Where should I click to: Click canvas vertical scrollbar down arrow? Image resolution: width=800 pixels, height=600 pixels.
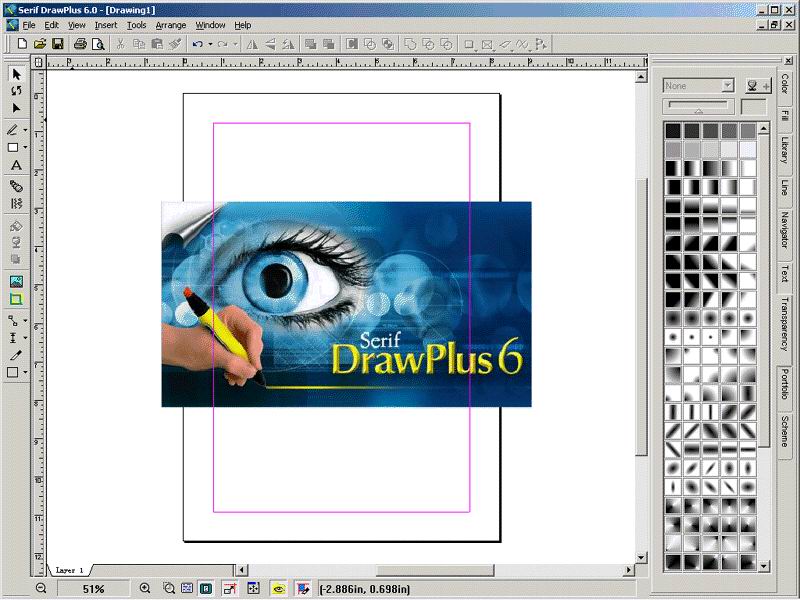(641, 558)
